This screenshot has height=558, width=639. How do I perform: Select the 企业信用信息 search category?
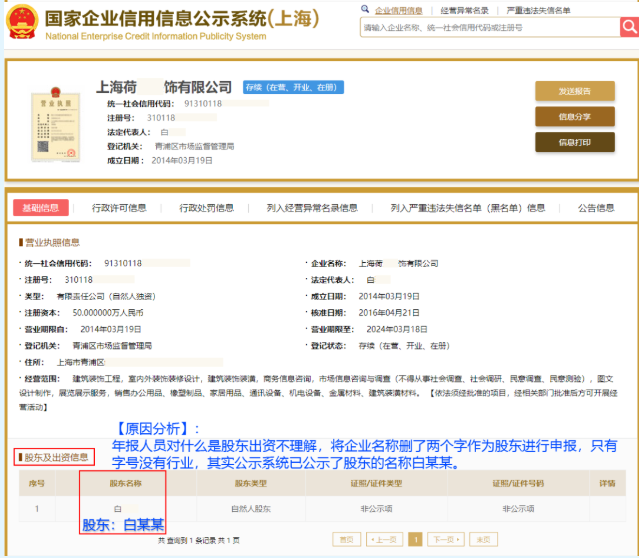[399, 11]
